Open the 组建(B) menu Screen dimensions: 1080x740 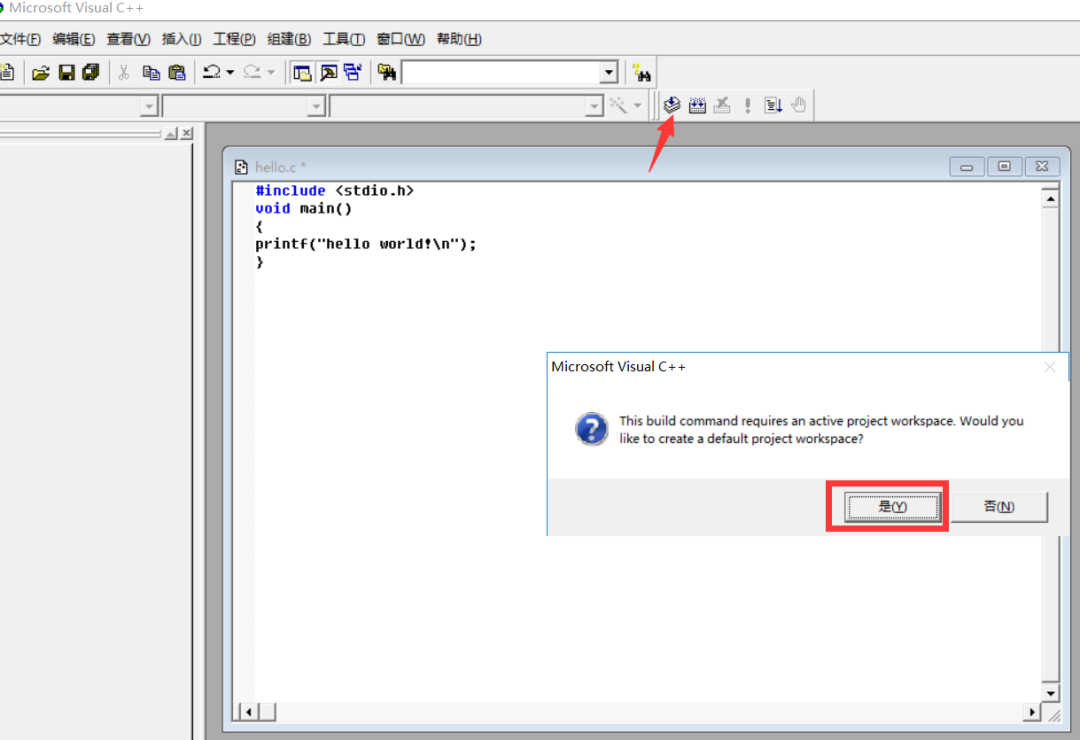tap(289, 39)
